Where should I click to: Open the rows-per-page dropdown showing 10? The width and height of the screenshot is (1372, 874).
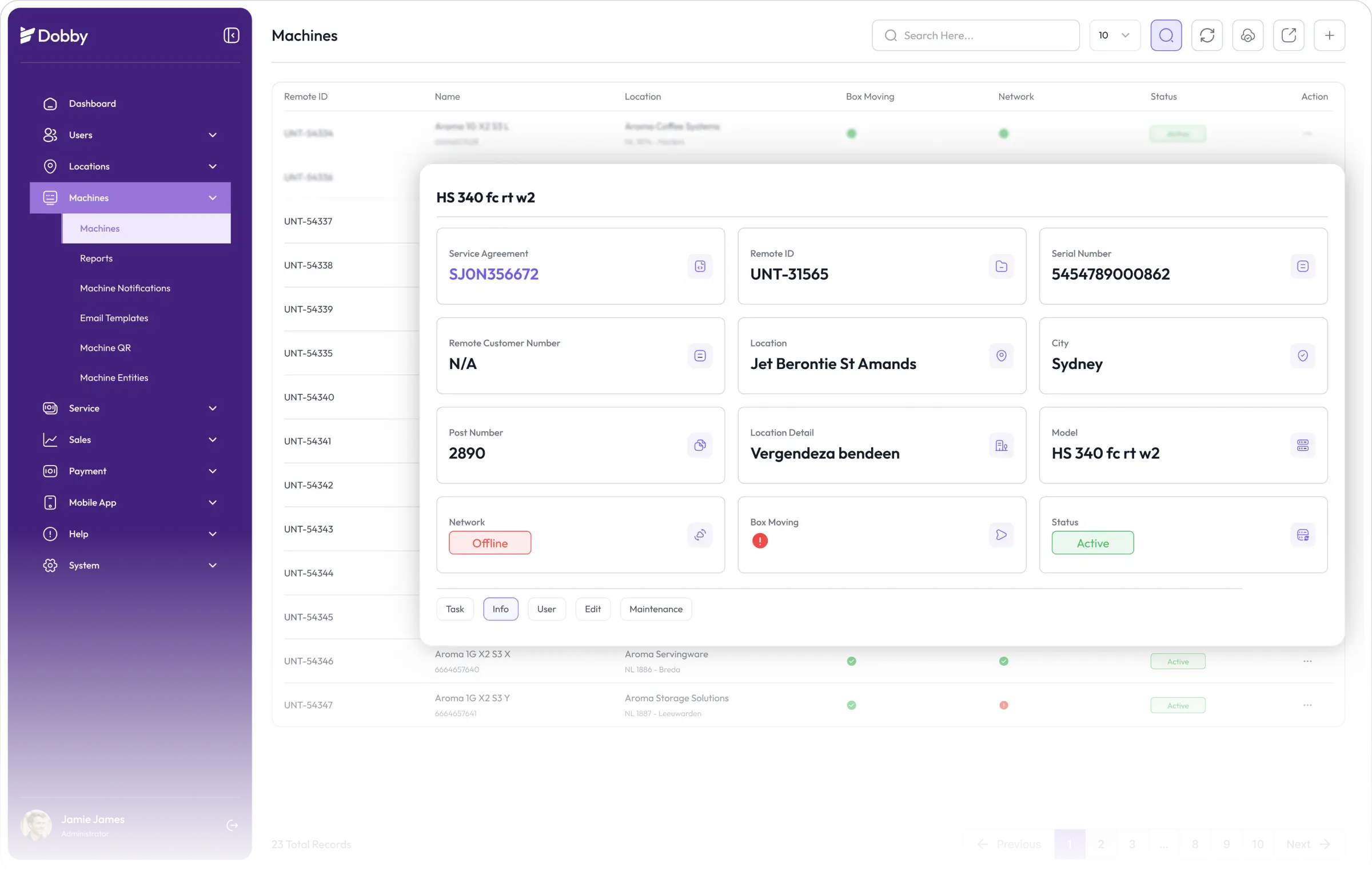tap(1114, 35)
